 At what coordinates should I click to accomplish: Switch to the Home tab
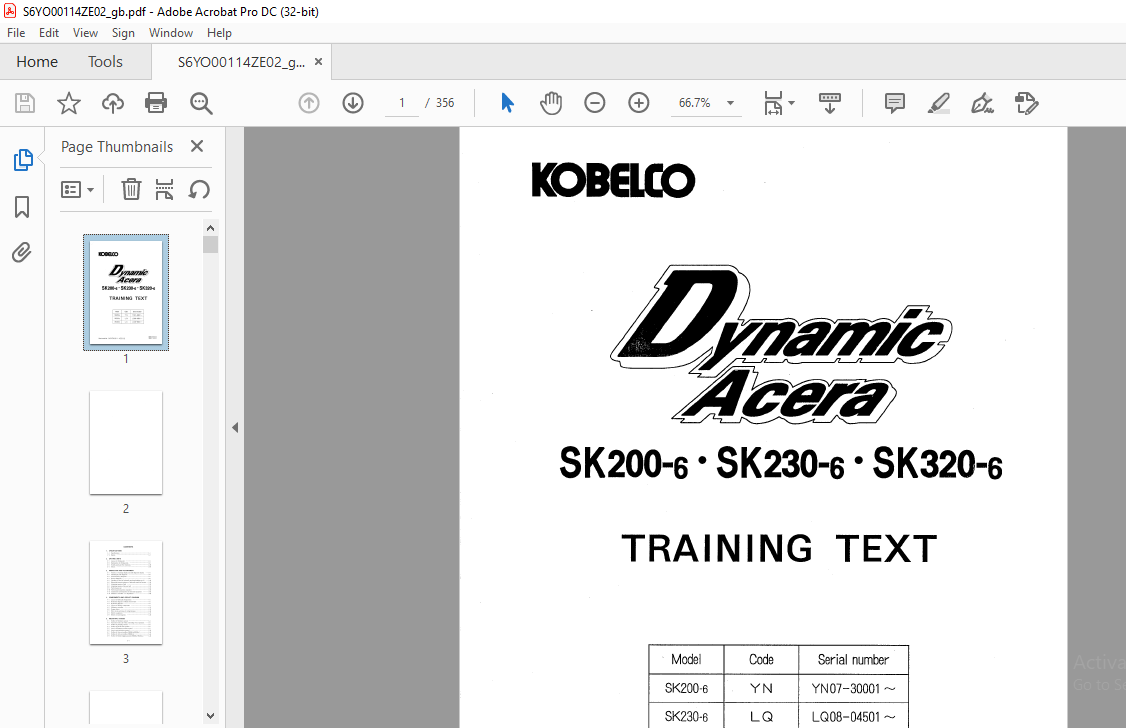coord(37,62)
